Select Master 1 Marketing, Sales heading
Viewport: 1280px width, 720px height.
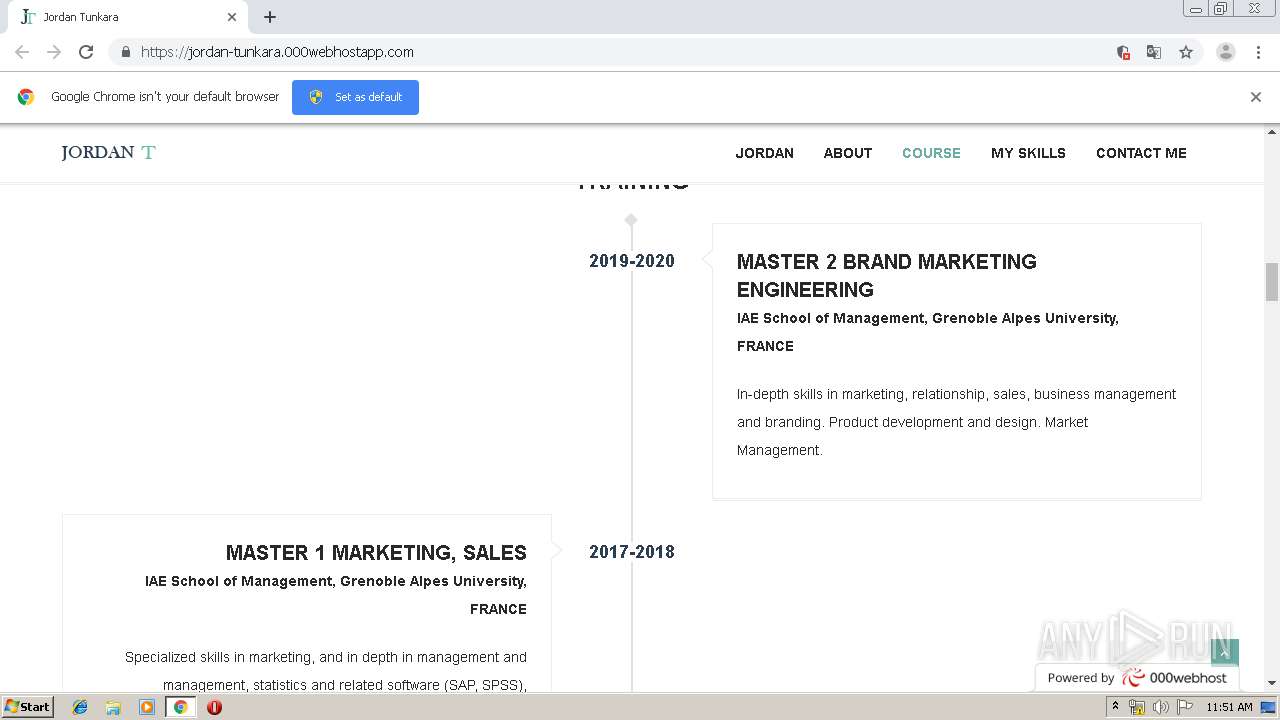376,553
